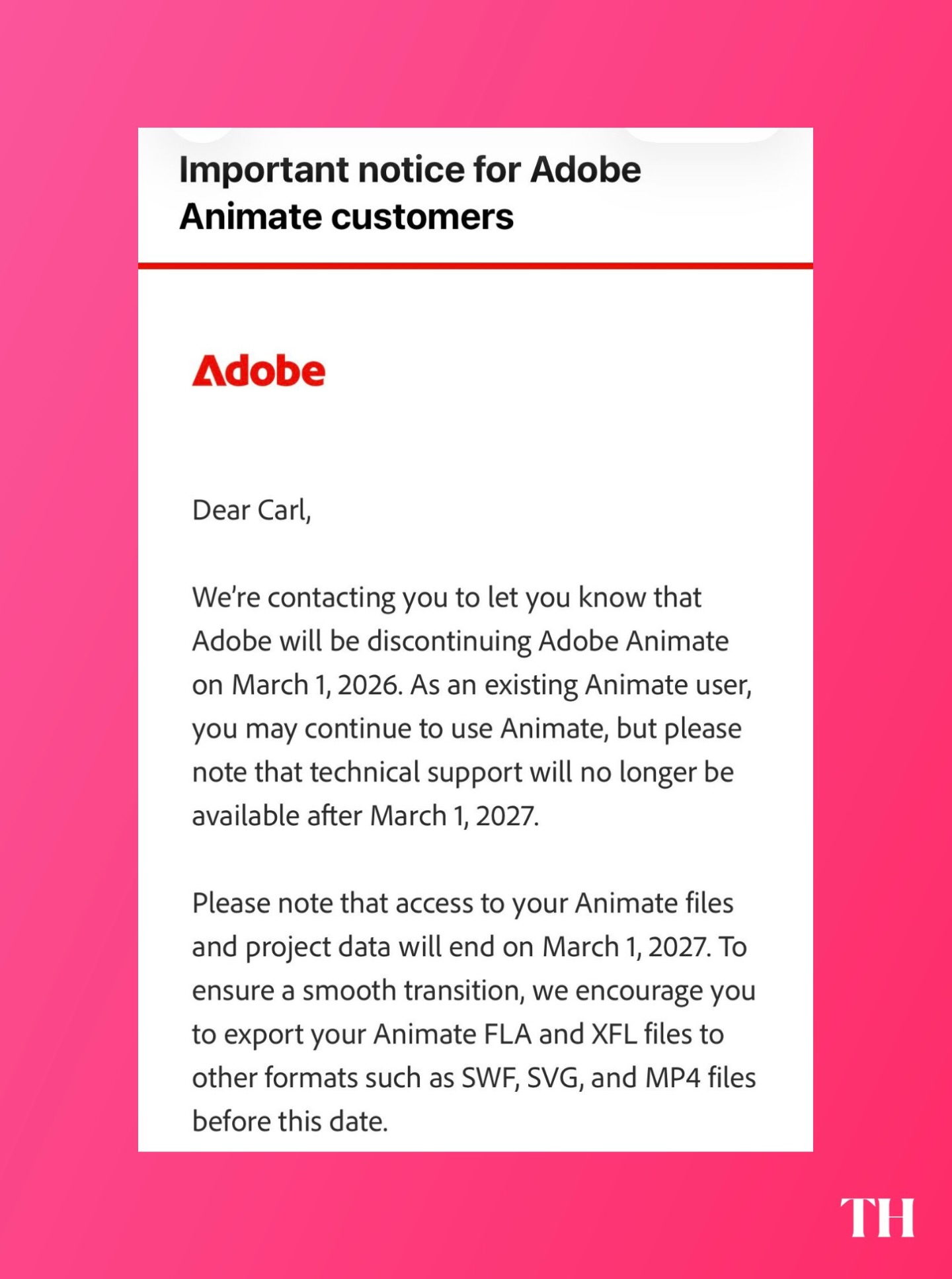The width and height of the screenshot is (952, 1279).
Task: Click the red divider line below the subject
Action: [475, 266]
